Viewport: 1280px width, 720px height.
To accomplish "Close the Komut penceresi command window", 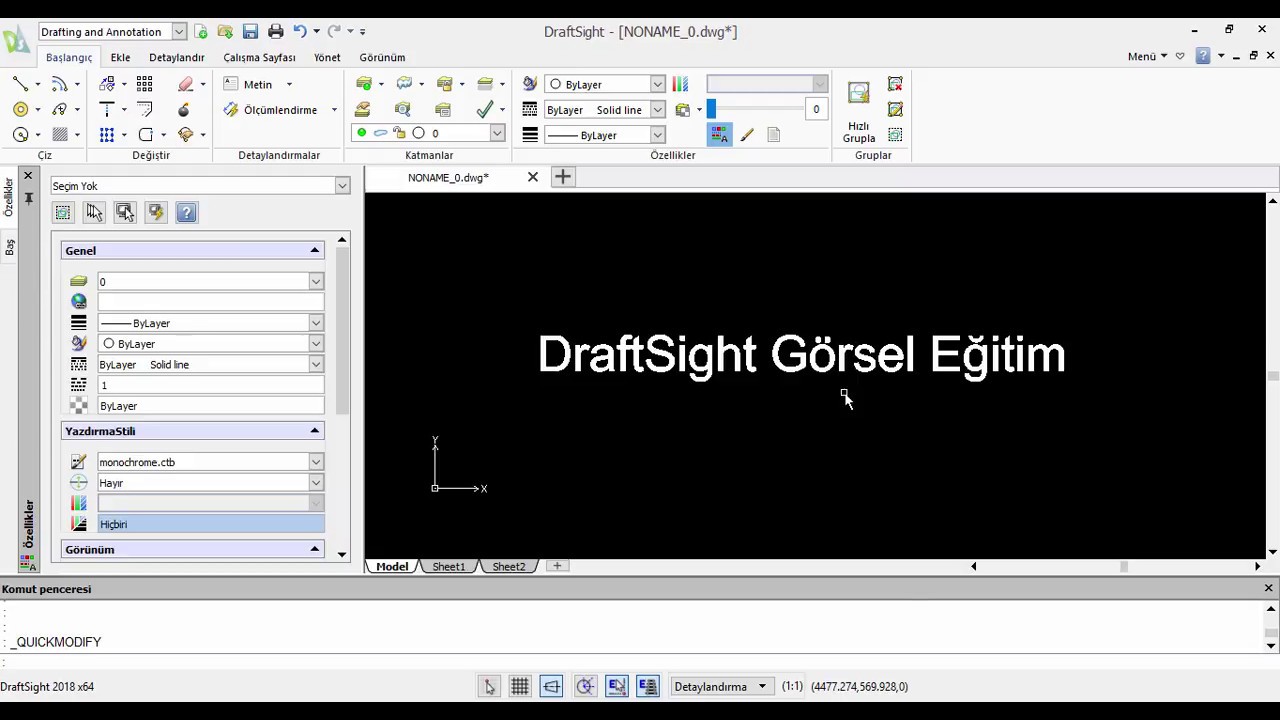I will pyautogui.click(x=1268, y=588).
